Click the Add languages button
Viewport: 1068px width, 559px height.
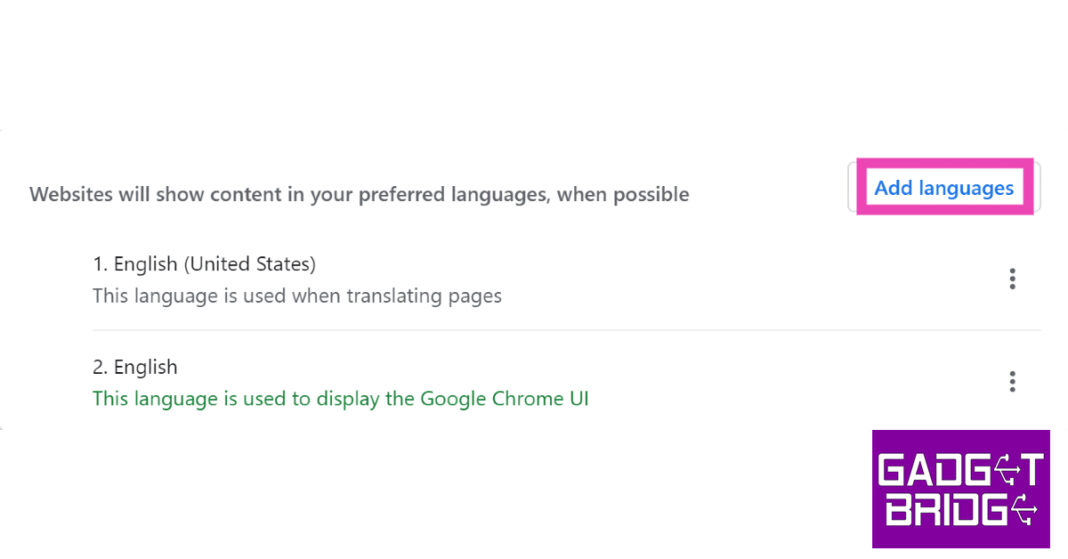click(943, 188)
